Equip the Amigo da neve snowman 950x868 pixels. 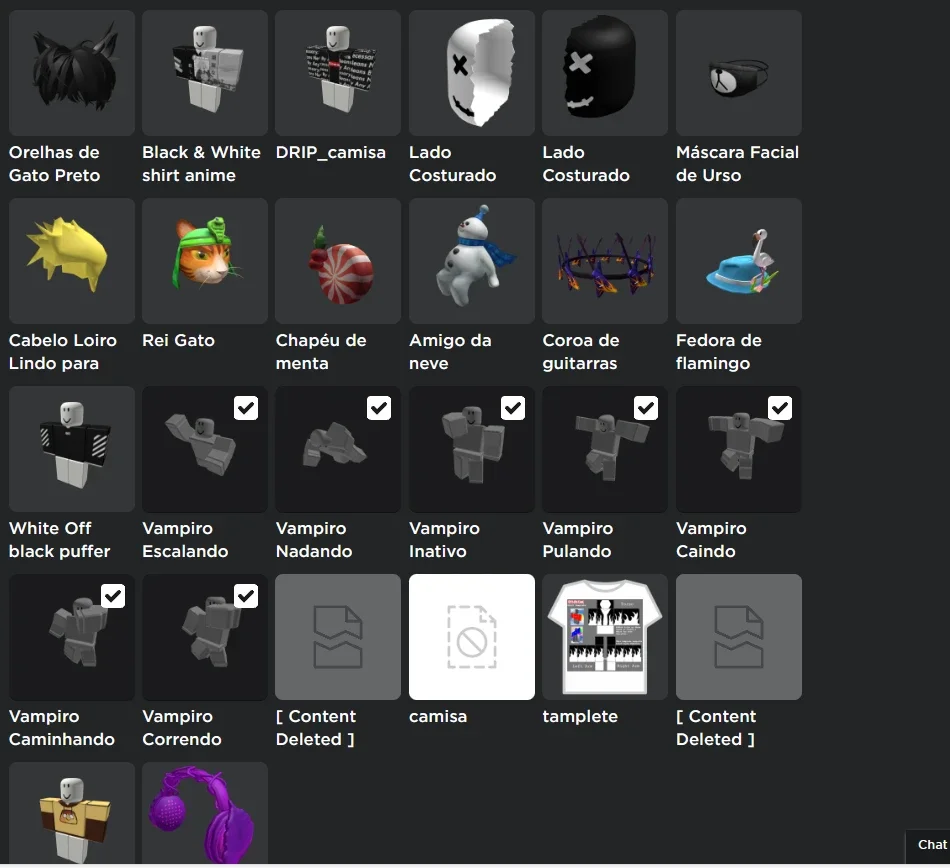(472, 261)
